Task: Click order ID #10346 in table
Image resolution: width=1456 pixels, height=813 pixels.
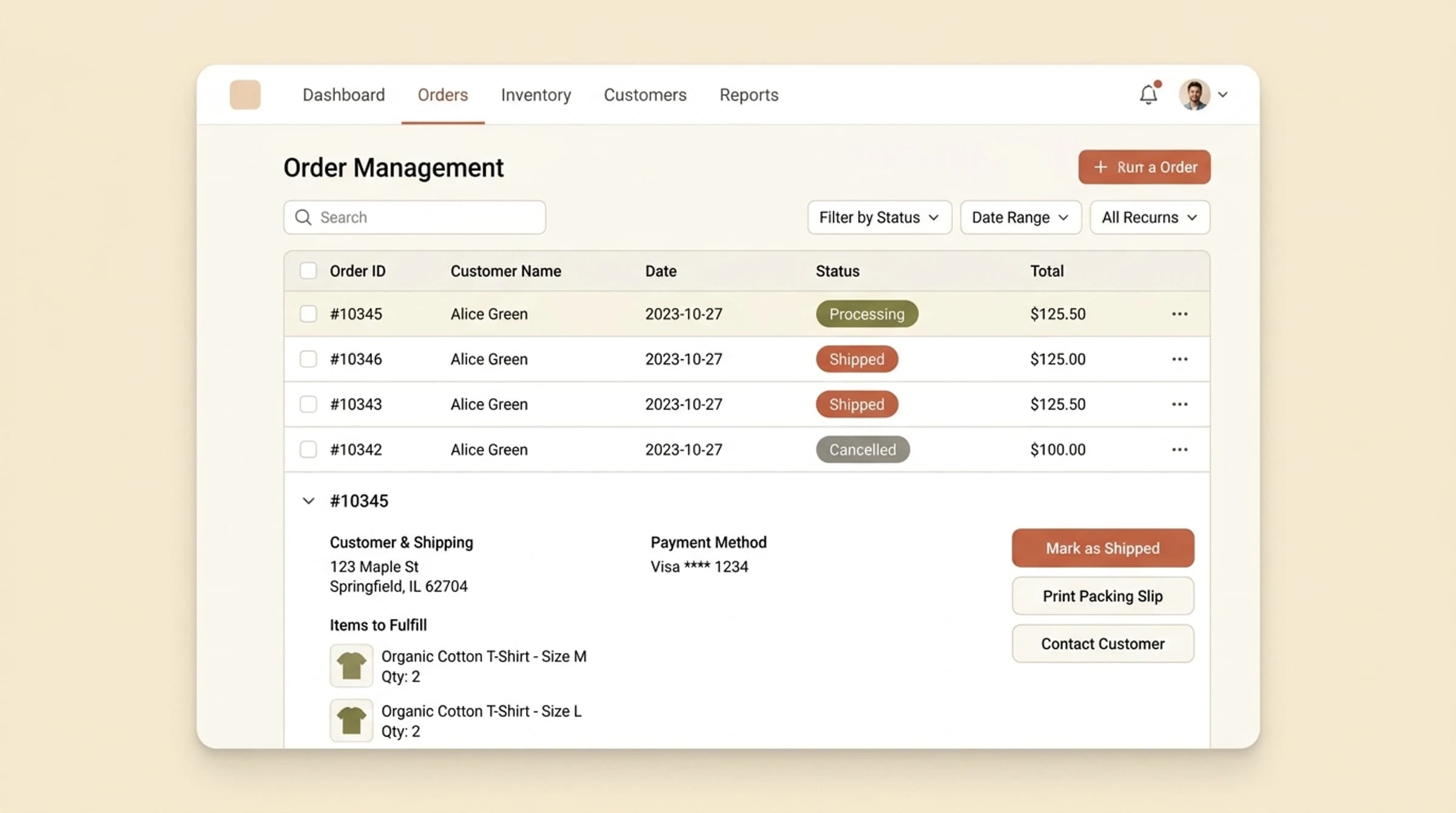Action: (356, 359)
